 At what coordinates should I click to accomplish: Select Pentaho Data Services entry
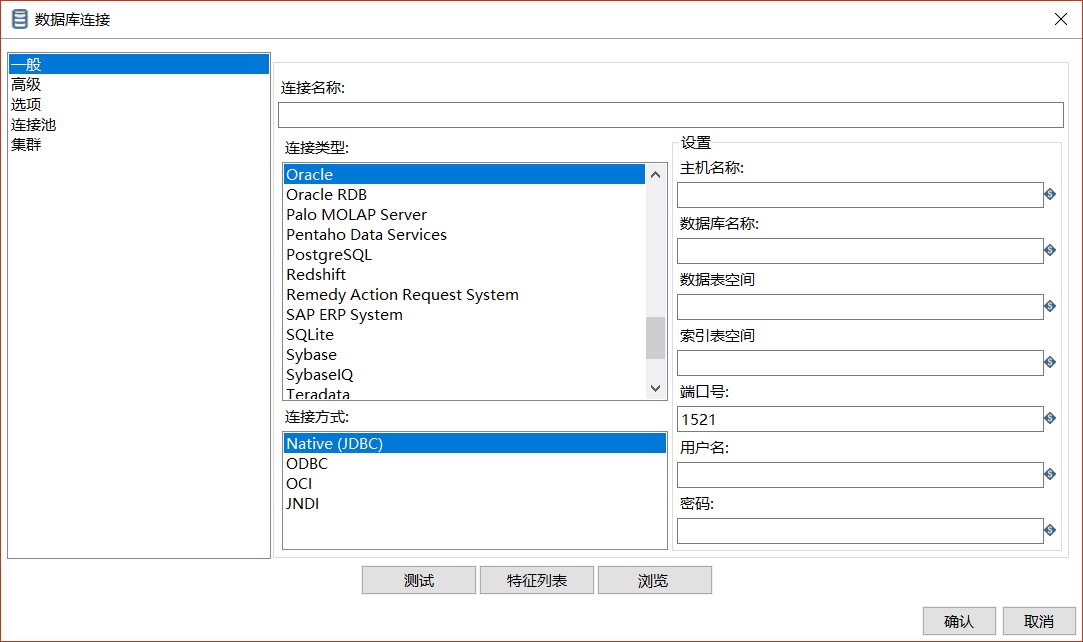[464, 235]
